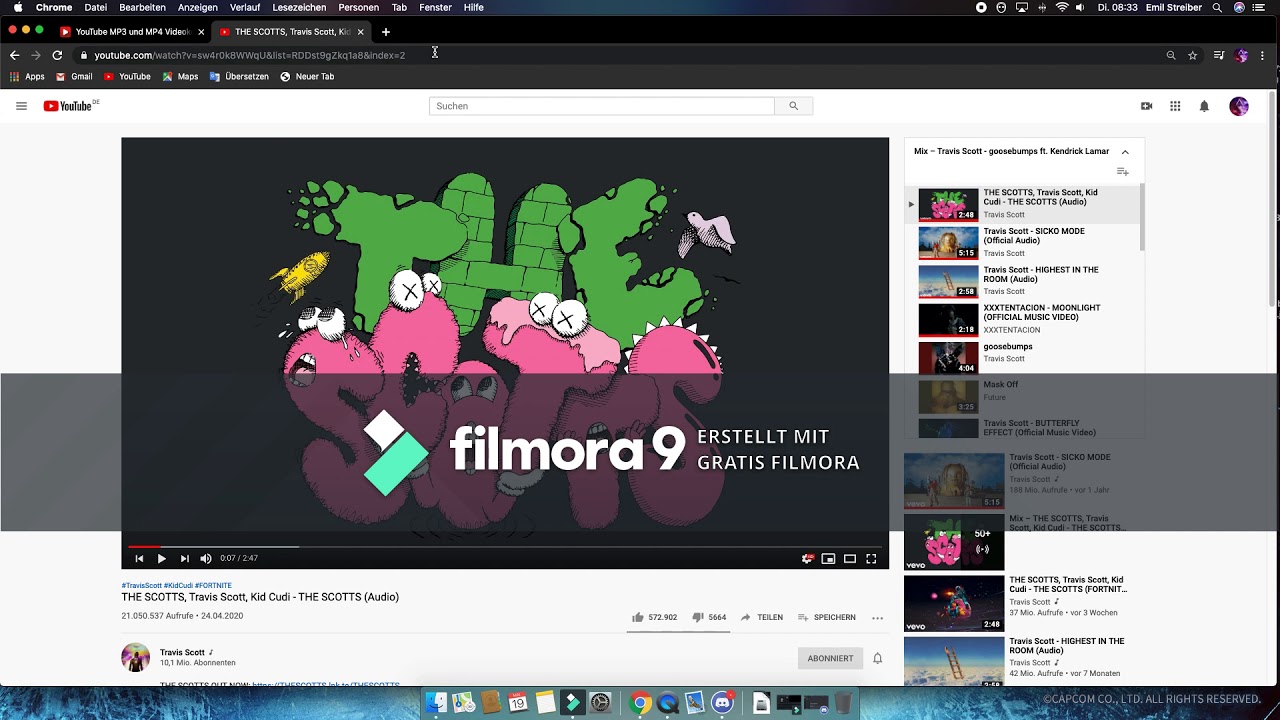Play the video with the play button
This screenshot has width=1280, height=720.
click(161, 559)
